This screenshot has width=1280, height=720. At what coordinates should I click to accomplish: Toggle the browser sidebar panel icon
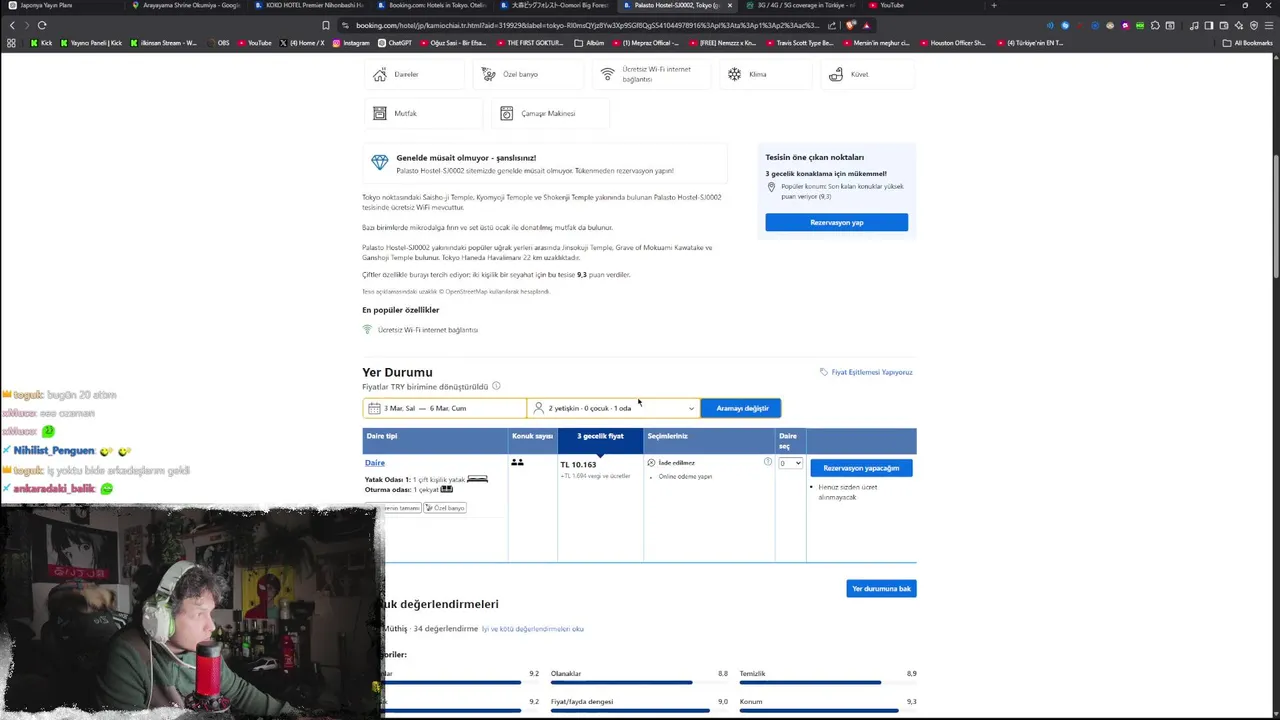click(1209, 25)
